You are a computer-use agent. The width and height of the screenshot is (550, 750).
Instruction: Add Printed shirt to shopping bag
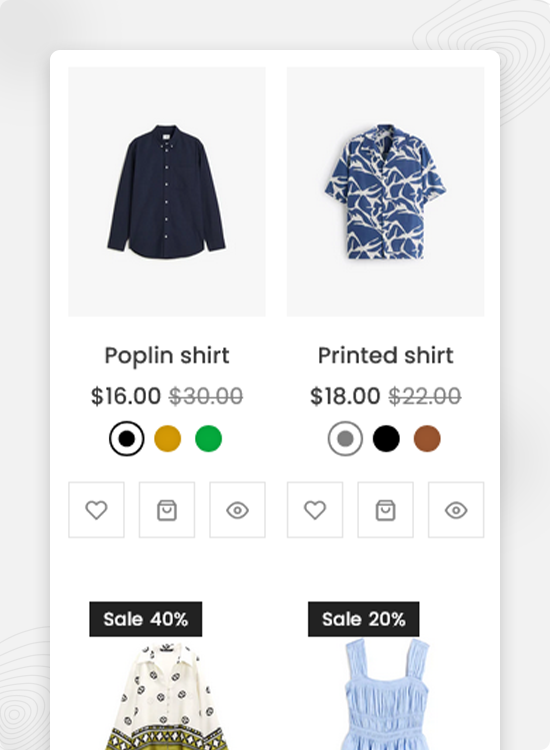pyautogui.click(x=385, y=510)
